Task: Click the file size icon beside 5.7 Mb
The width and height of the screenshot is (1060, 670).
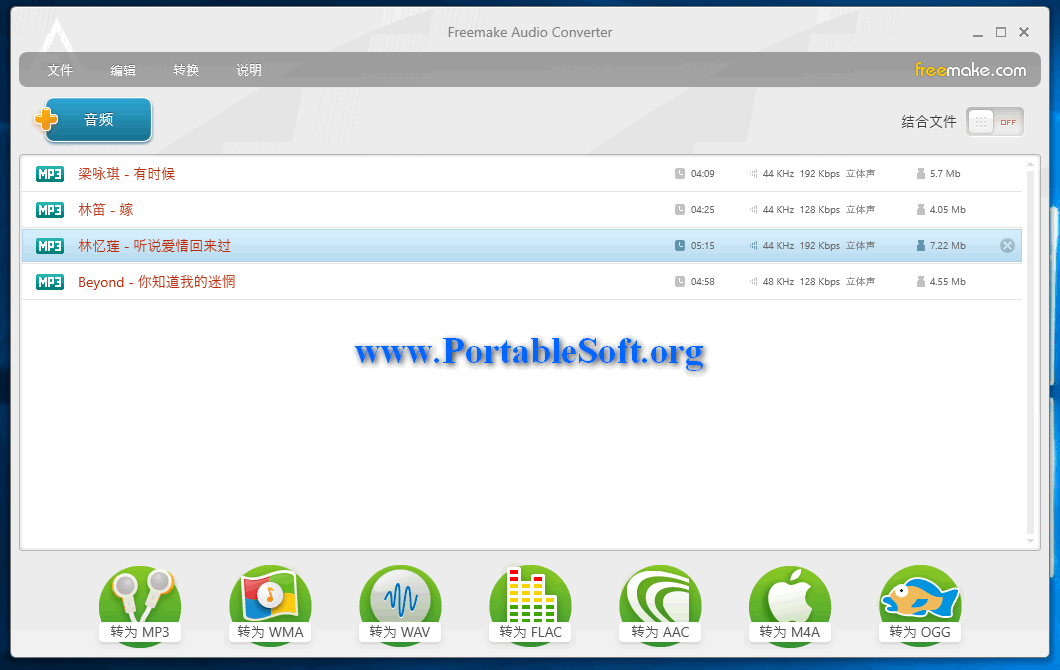Action: coord(920,174)
